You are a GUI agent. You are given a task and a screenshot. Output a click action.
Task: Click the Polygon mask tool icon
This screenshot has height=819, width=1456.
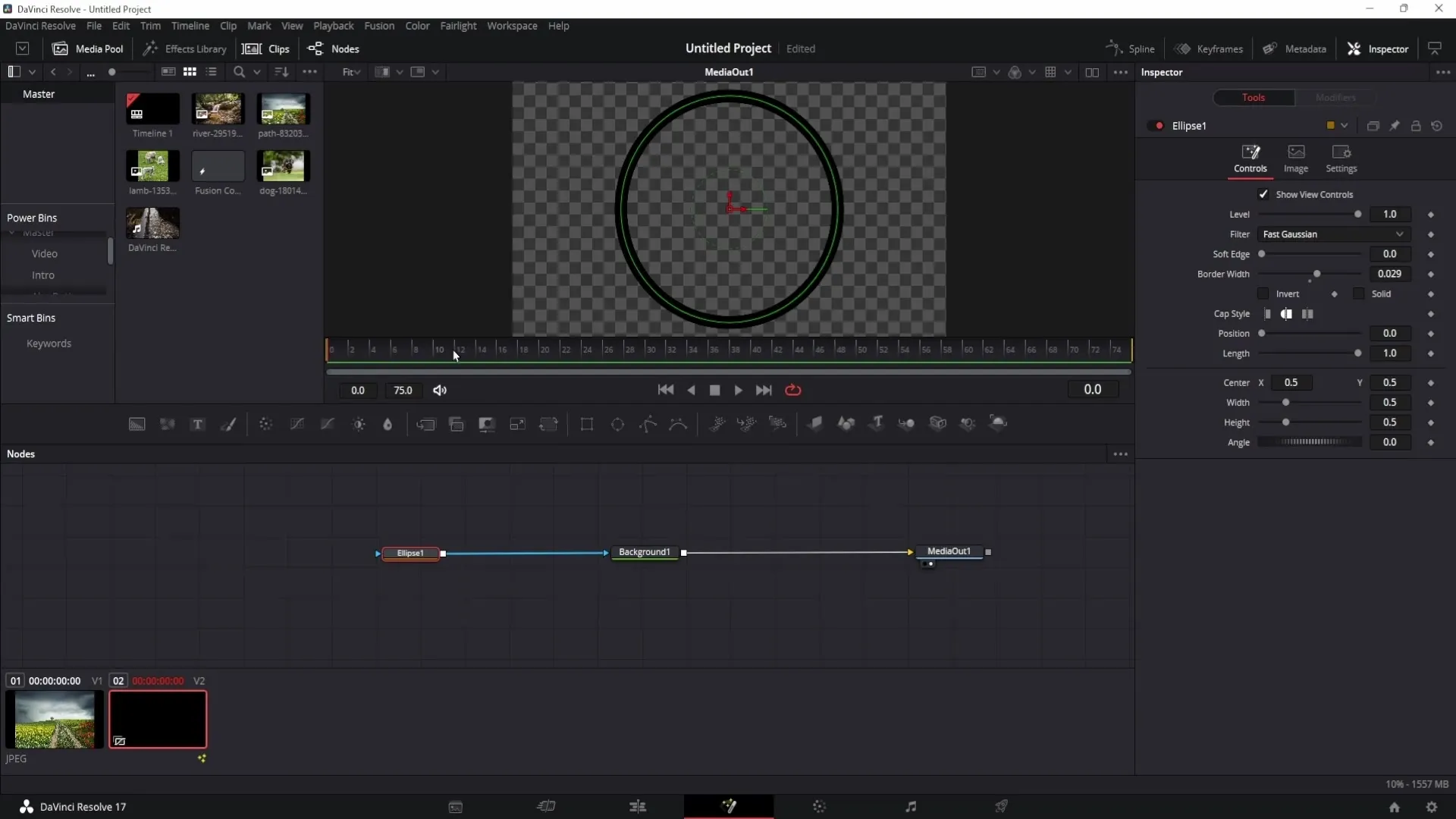point(650,424)
